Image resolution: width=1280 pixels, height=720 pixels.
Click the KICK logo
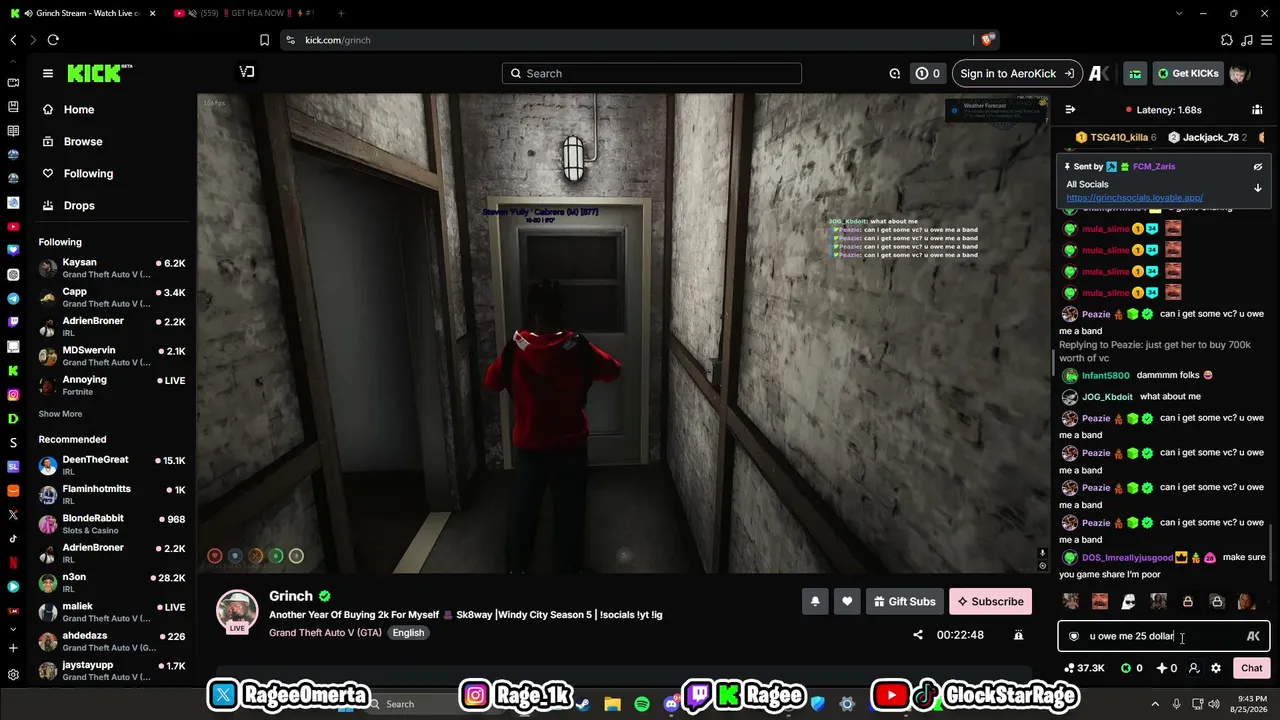point(99,73)
